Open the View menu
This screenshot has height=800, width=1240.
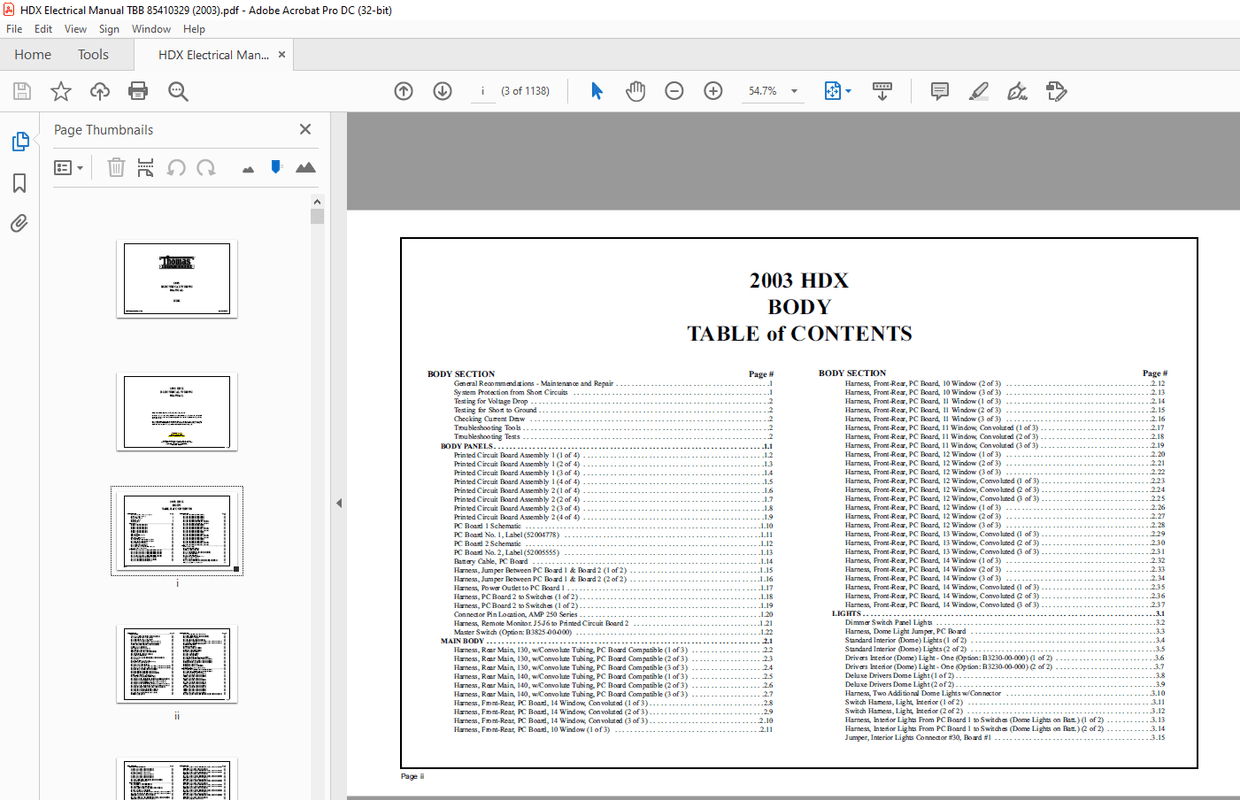[75, 29]
